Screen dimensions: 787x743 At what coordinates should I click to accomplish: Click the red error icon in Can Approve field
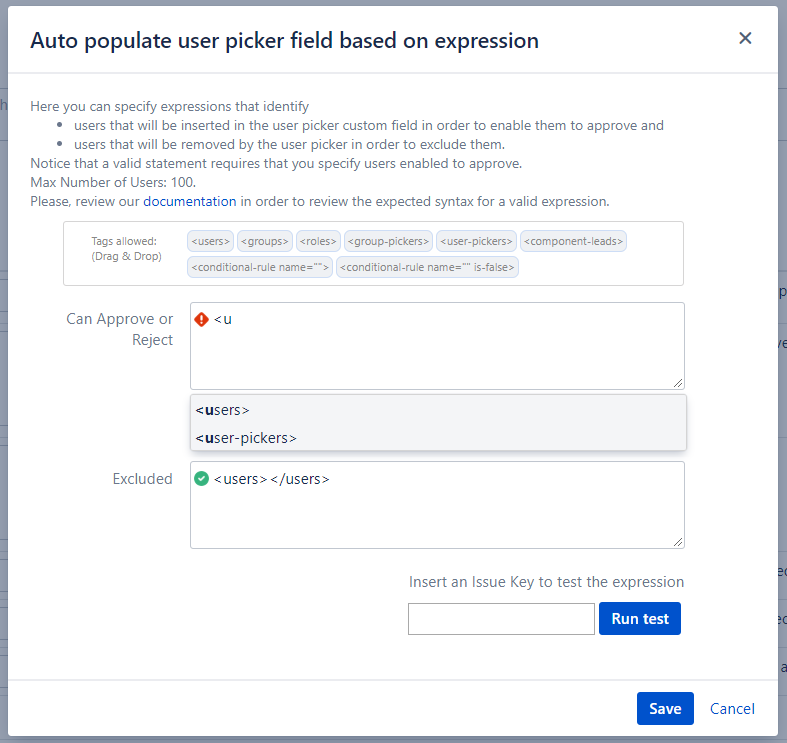(x=202, y=319)
